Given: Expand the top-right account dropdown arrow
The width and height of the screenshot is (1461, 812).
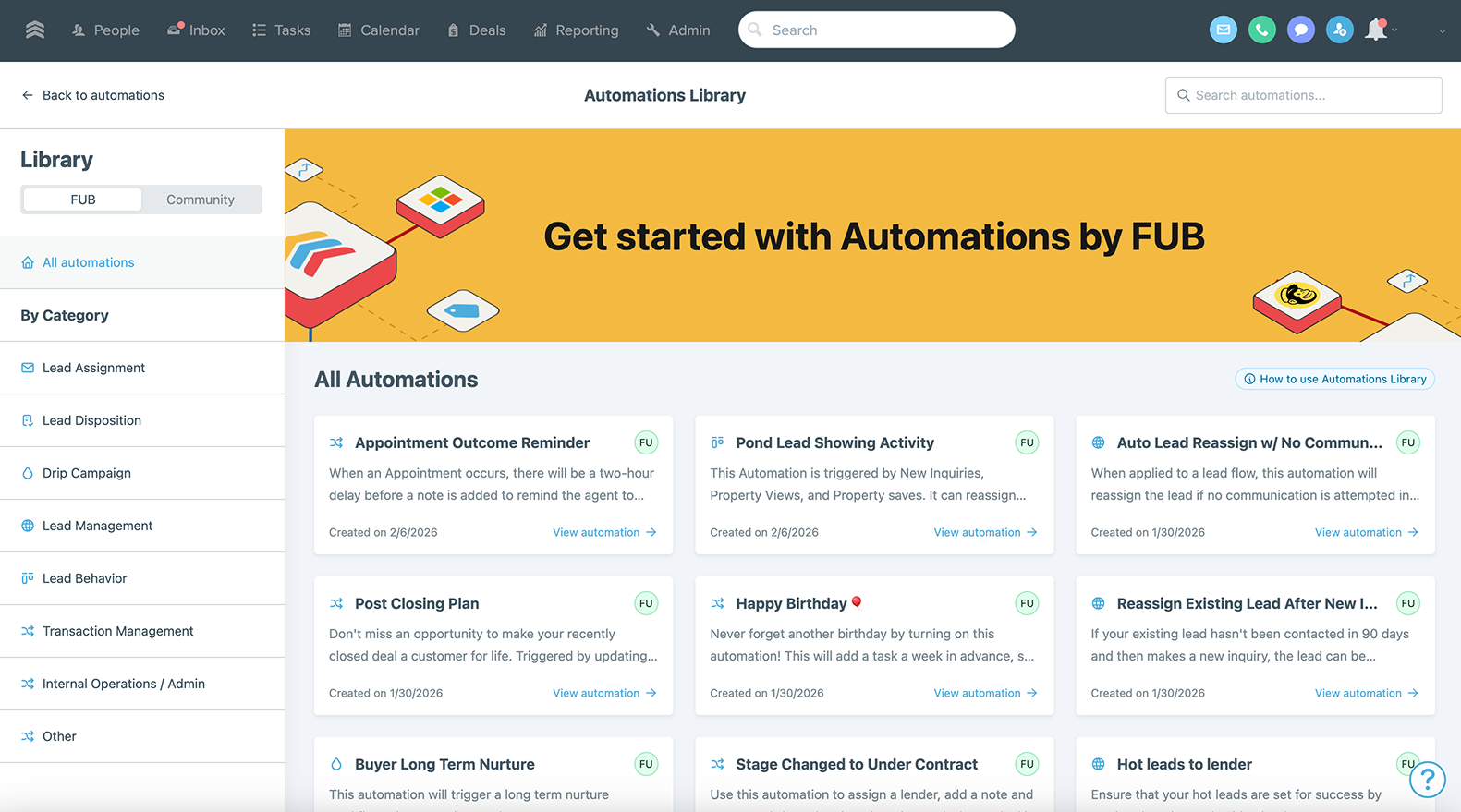Looking at the screenshot, I should (x=1442, y=31).
